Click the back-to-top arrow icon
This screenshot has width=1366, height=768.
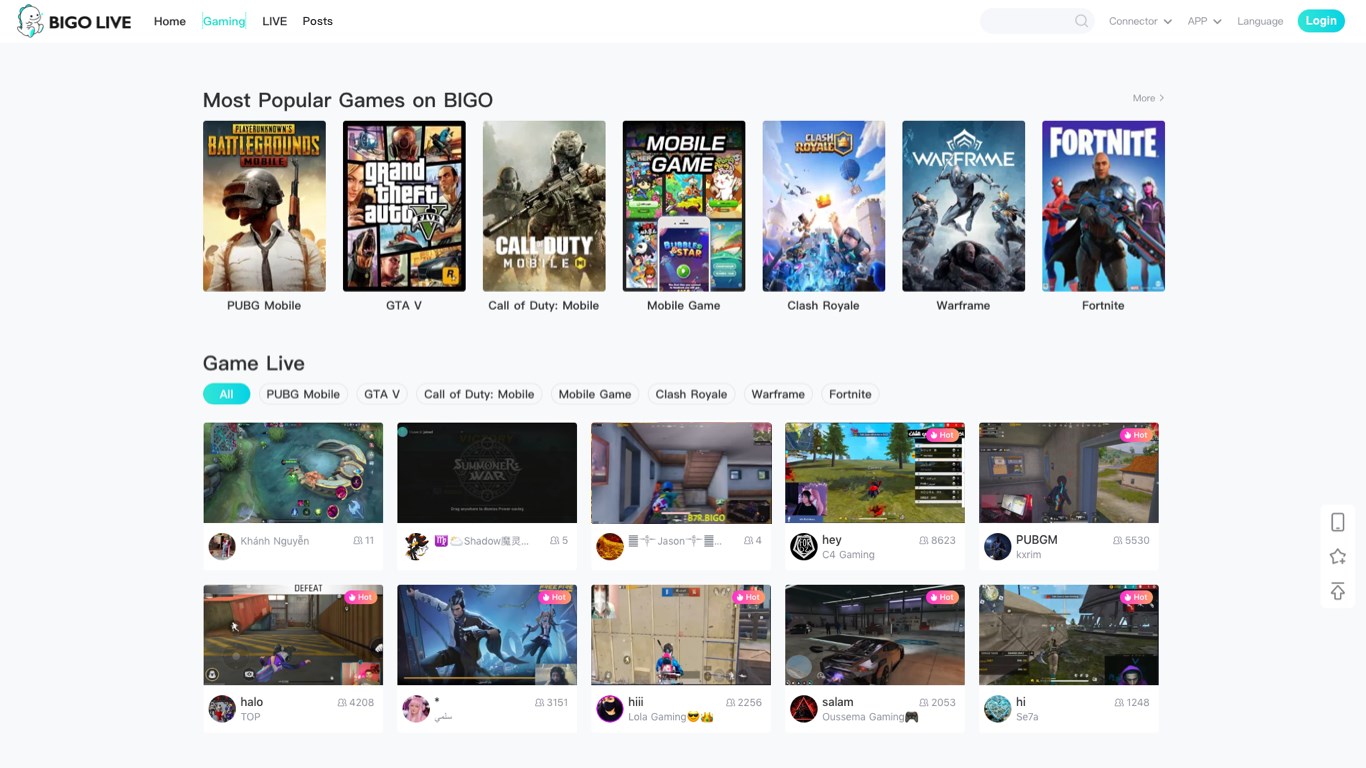pos(1337,591)
